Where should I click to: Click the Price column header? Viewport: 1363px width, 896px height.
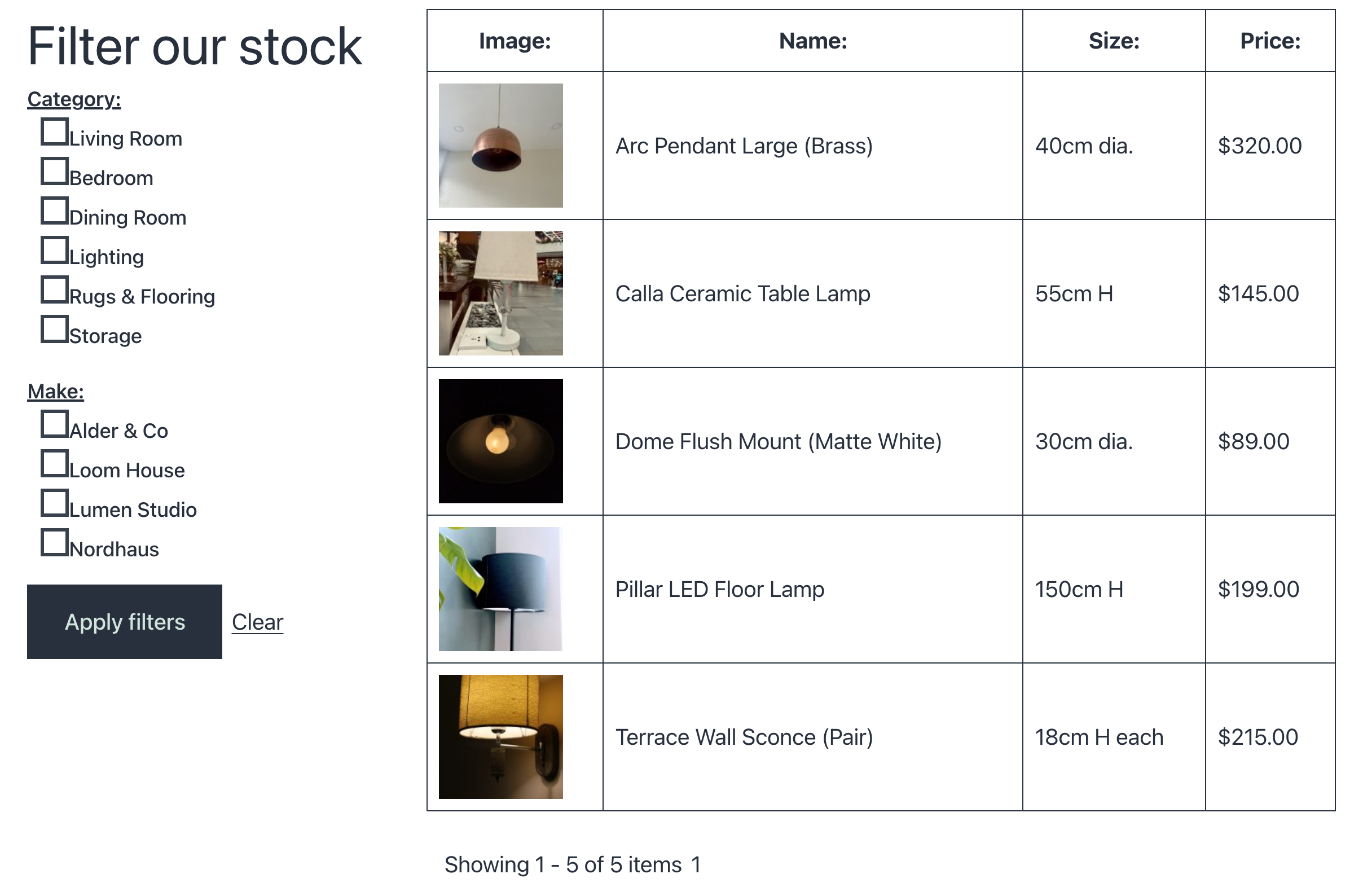coord(1271,41)
